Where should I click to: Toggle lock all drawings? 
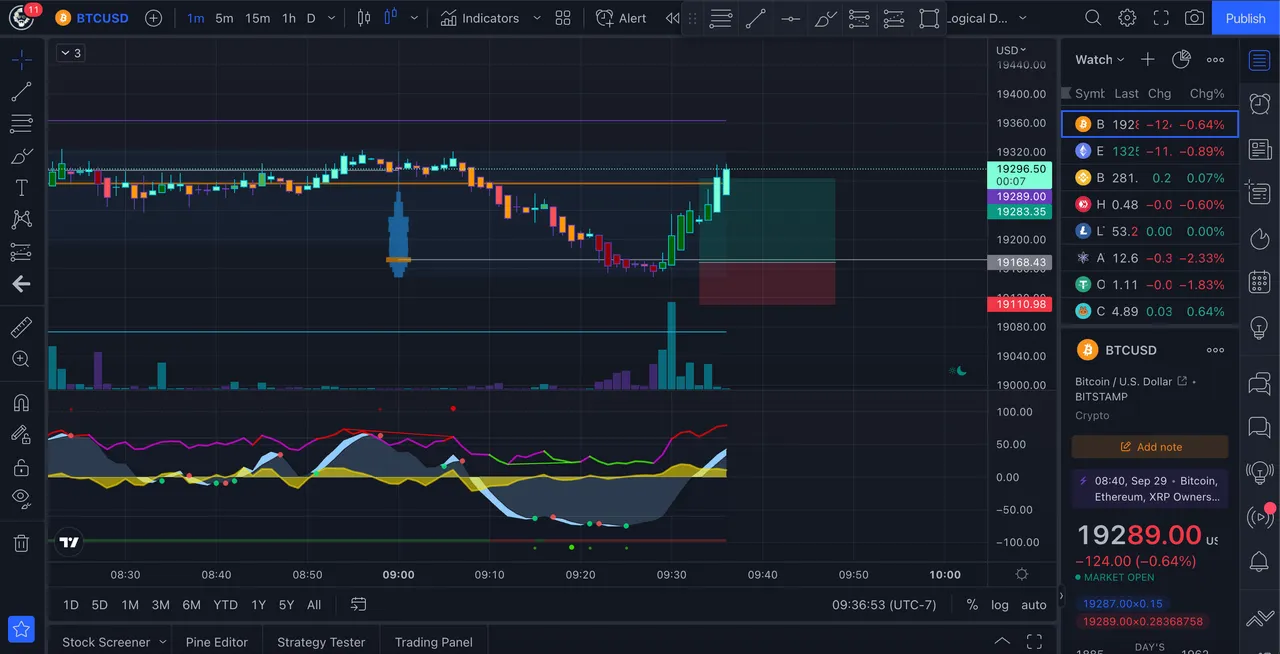click(21, 467)
